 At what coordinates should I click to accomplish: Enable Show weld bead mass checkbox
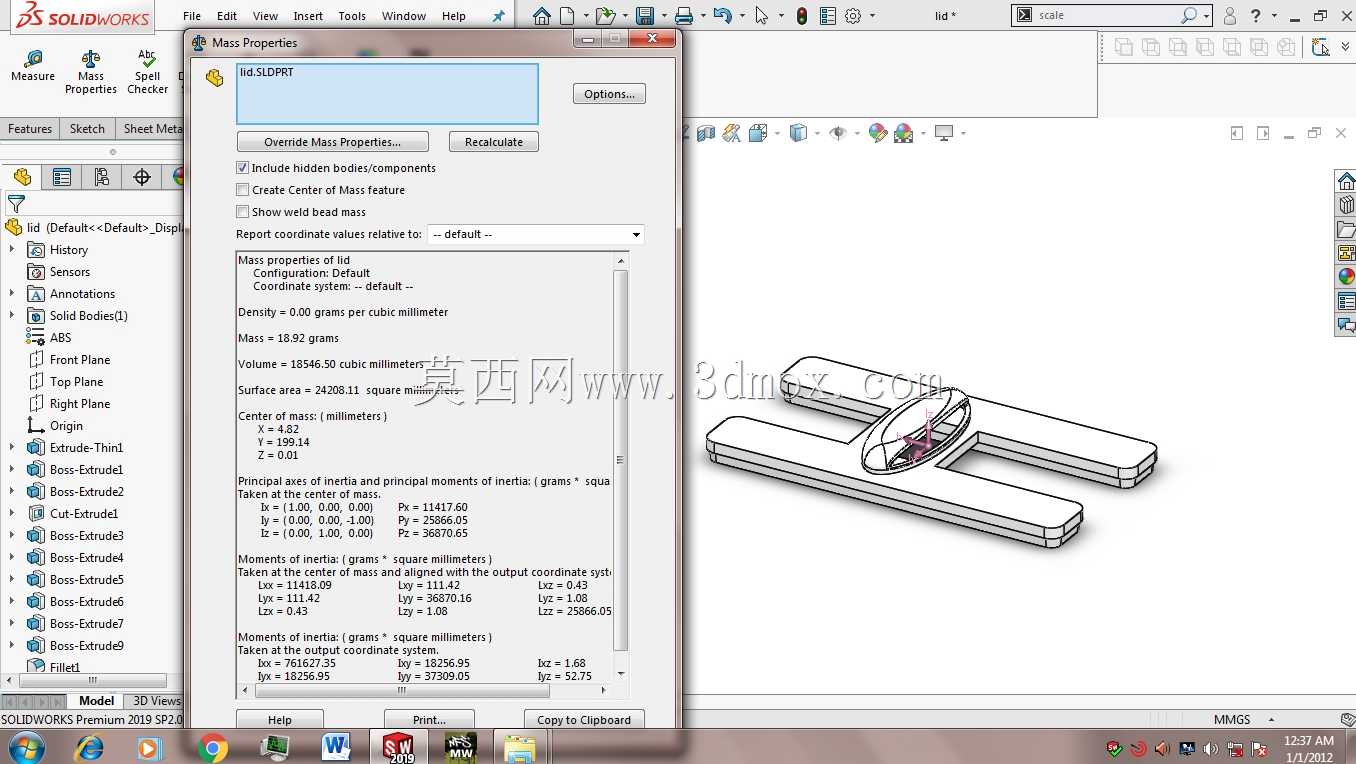[242, 212]
